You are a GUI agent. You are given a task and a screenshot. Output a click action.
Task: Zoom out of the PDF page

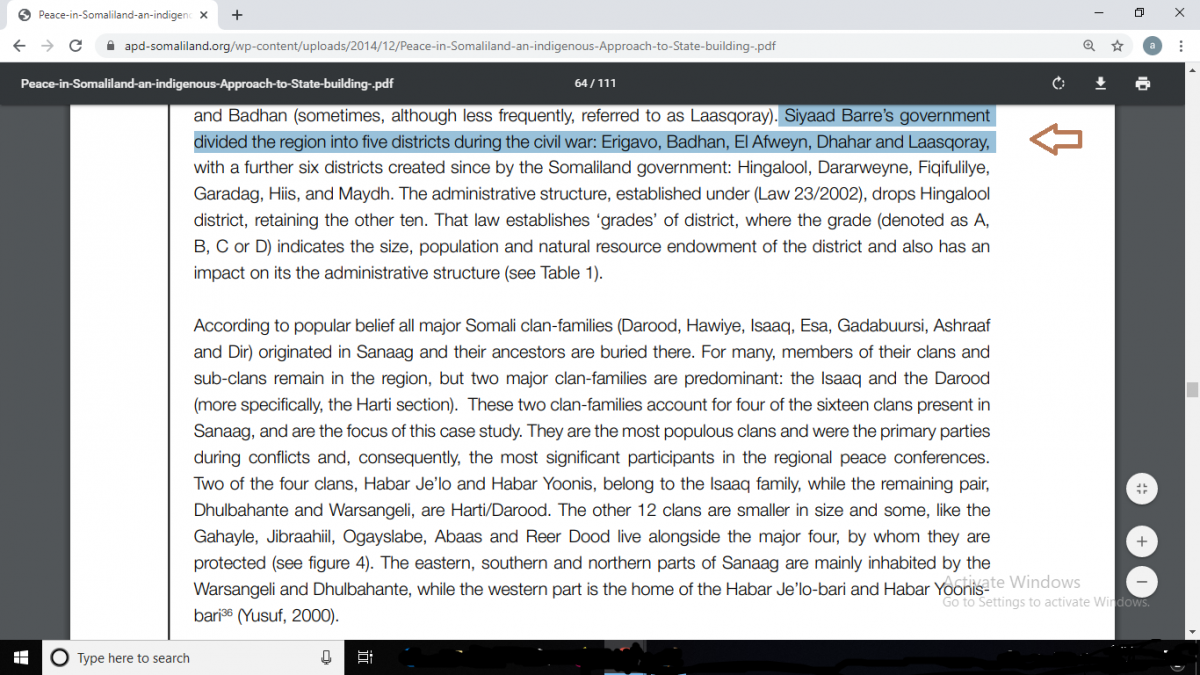(x=1141, y=581)
